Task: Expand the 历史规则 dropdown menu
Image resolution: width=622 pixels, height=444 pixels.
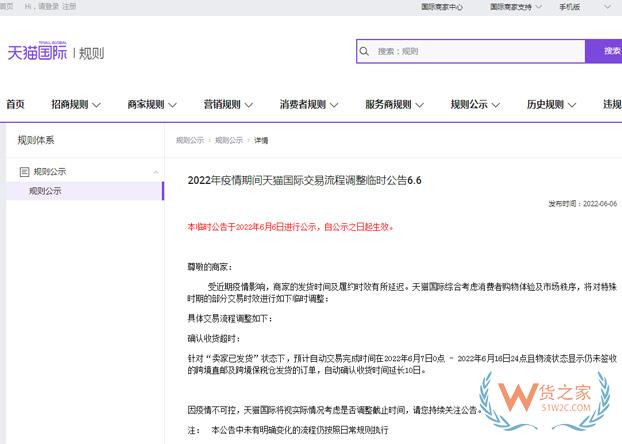Action: pyautogui.click(x=551, y=104)
